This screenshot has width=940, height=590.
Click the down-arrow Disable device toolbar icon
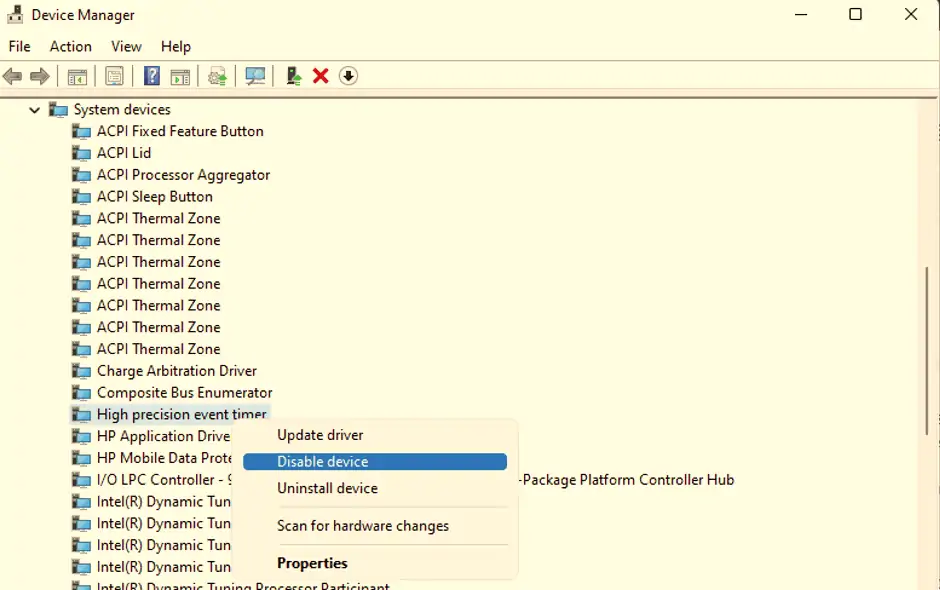348,76
